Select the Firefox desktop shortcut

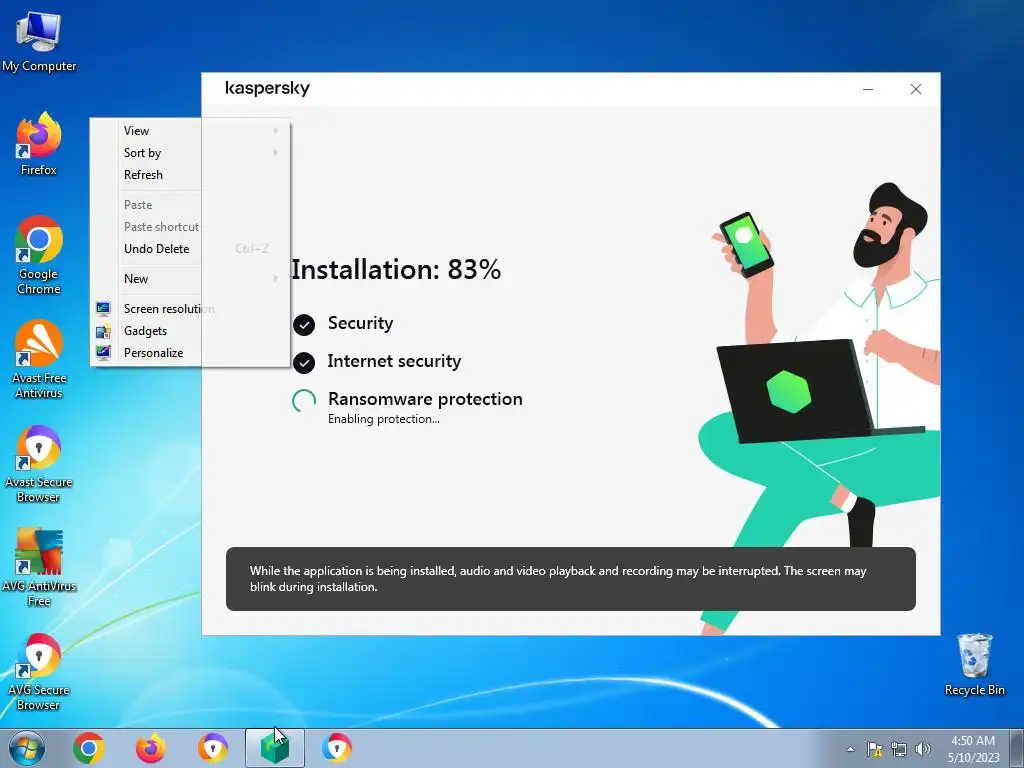[39, 144]
